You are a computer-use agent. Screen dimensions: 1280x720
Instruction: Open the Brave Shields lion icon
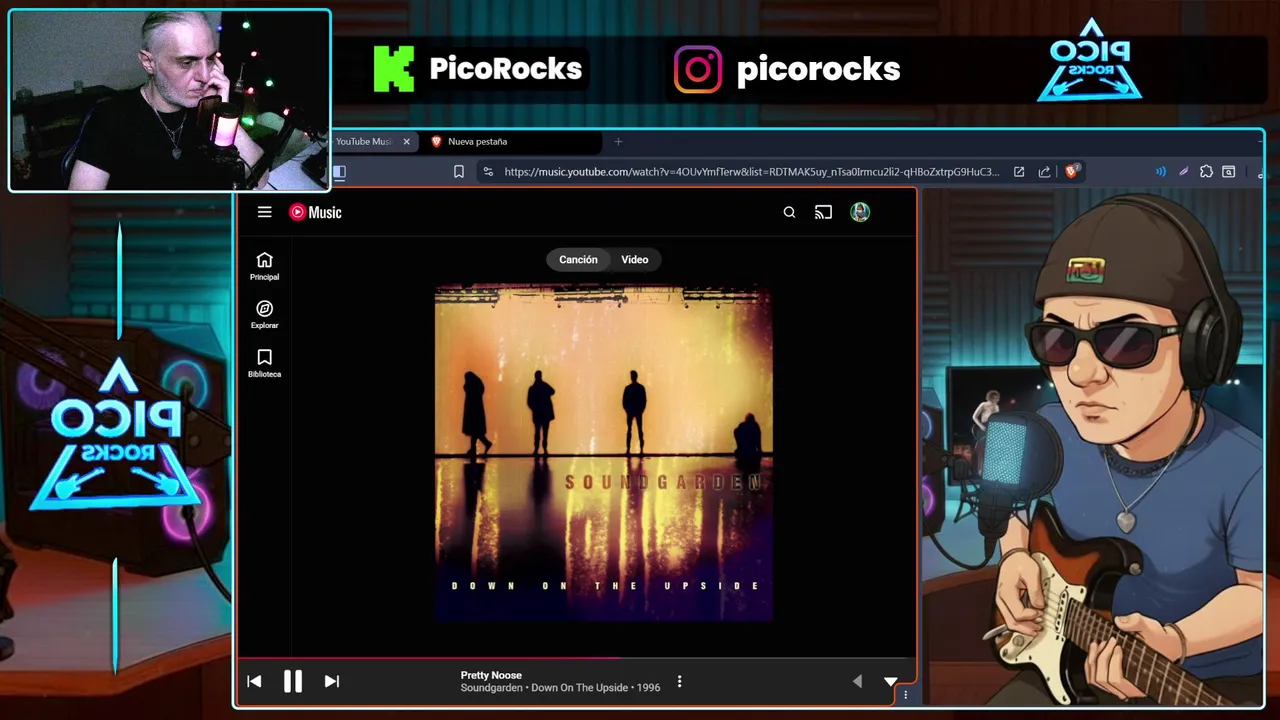pos(1072,172)
